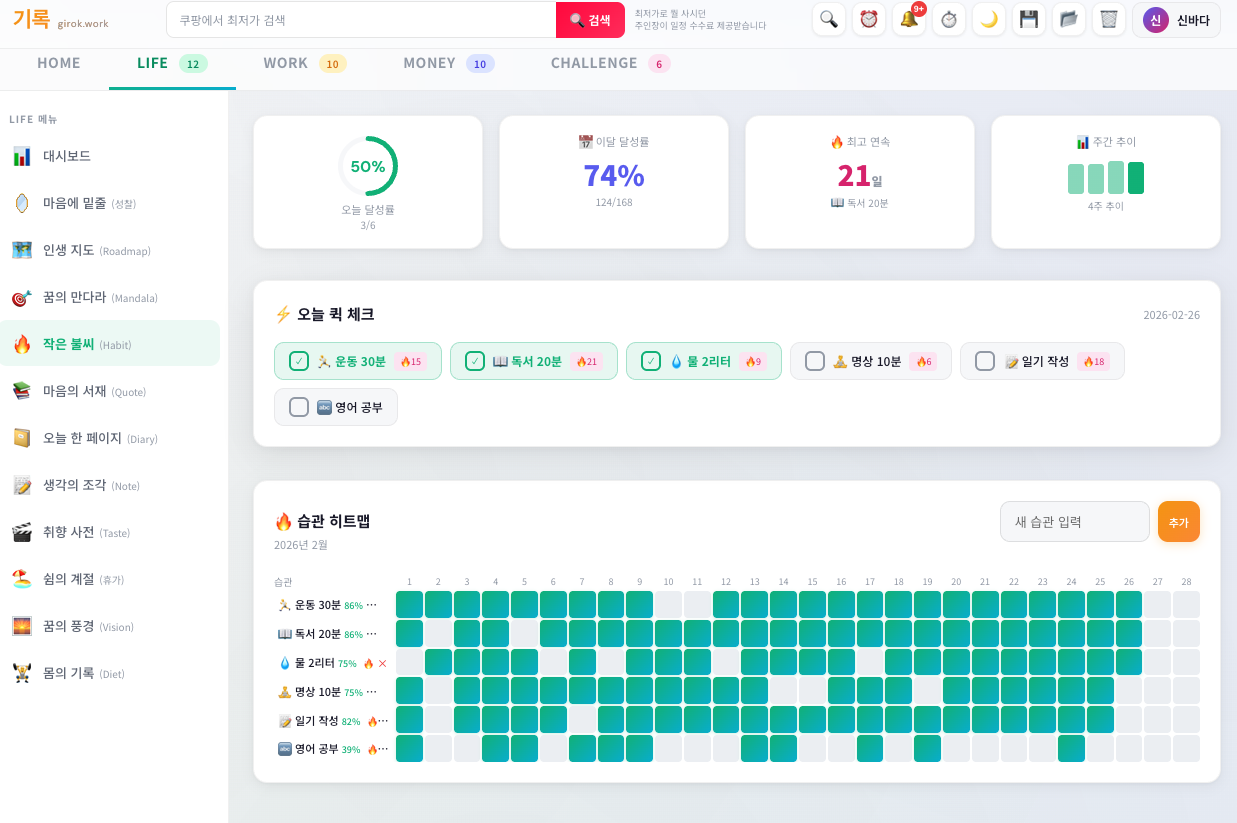1237x823 pixels.
Task: Open the stopwatch timer icon
Action: (x=949, y=19)
